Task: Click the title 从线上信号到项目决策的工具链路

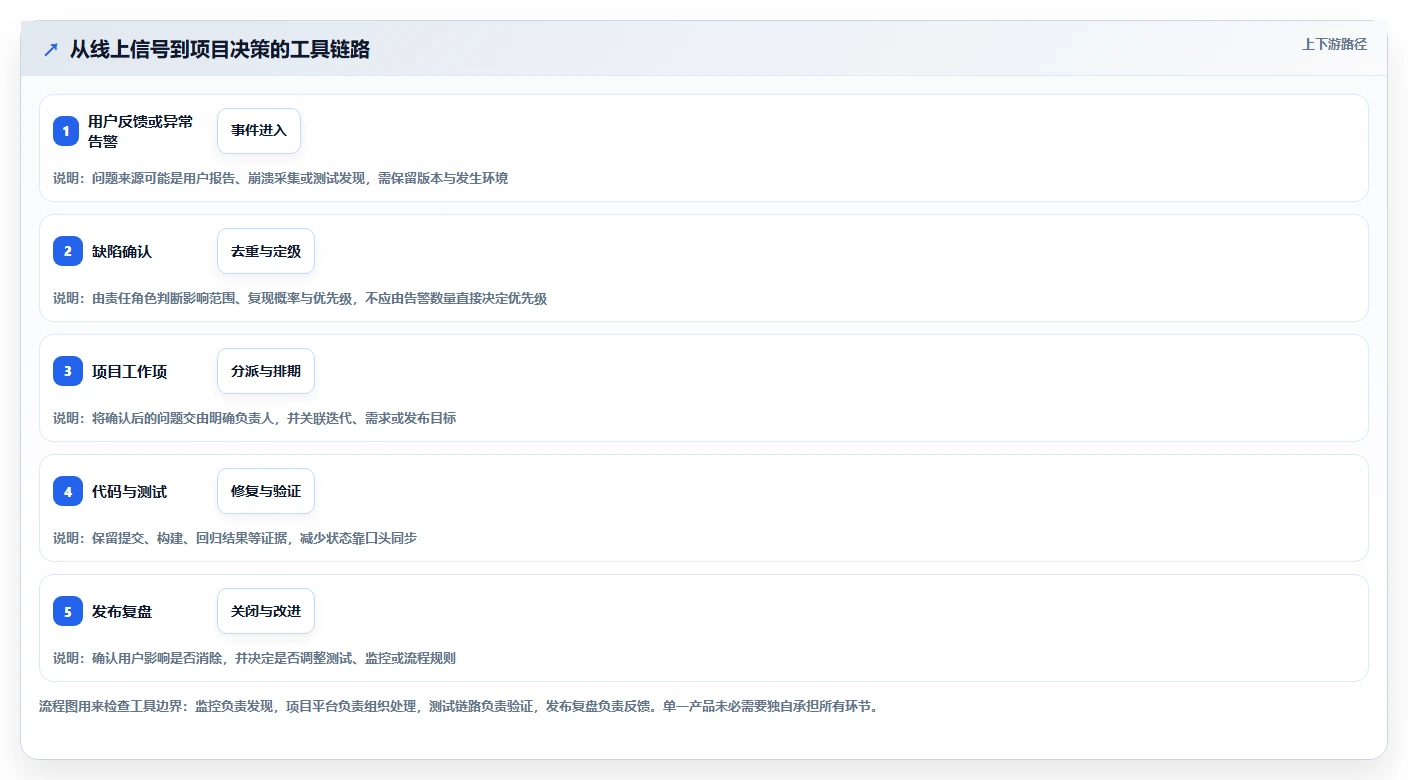Action: pos(220,49)
